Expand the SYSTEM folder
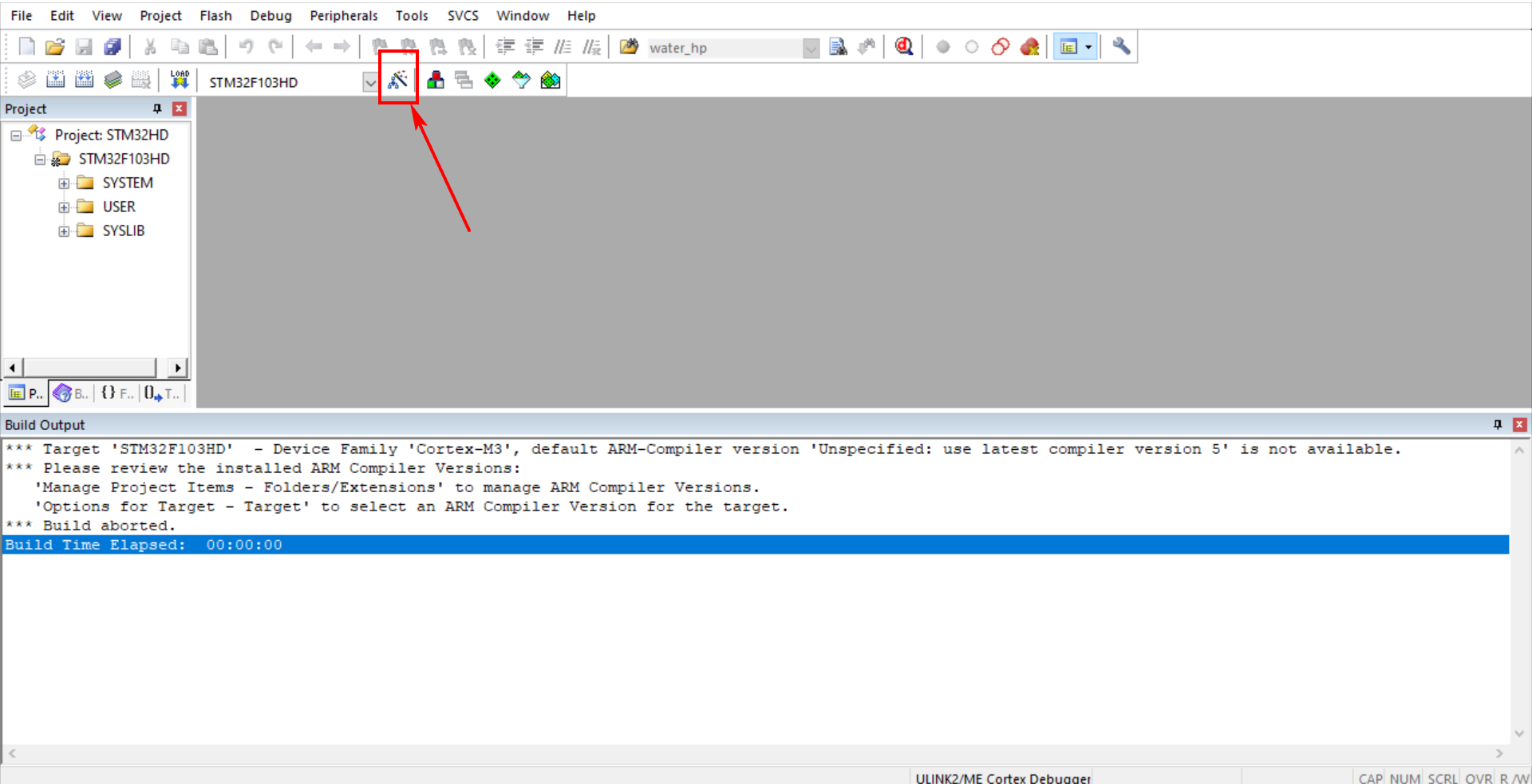The width and height of the screenshot is (1532, 784). [63, 183]
